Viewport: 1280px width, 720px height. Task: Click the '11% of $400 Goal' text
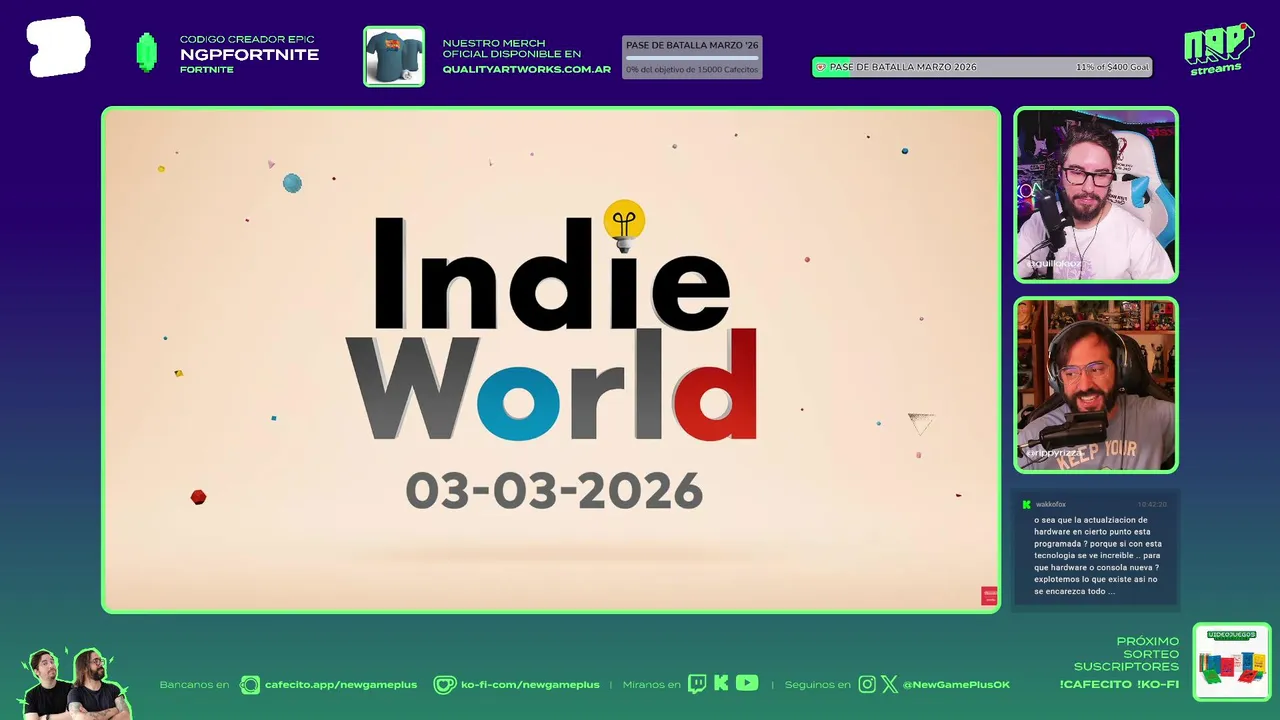click(1112, 67)
